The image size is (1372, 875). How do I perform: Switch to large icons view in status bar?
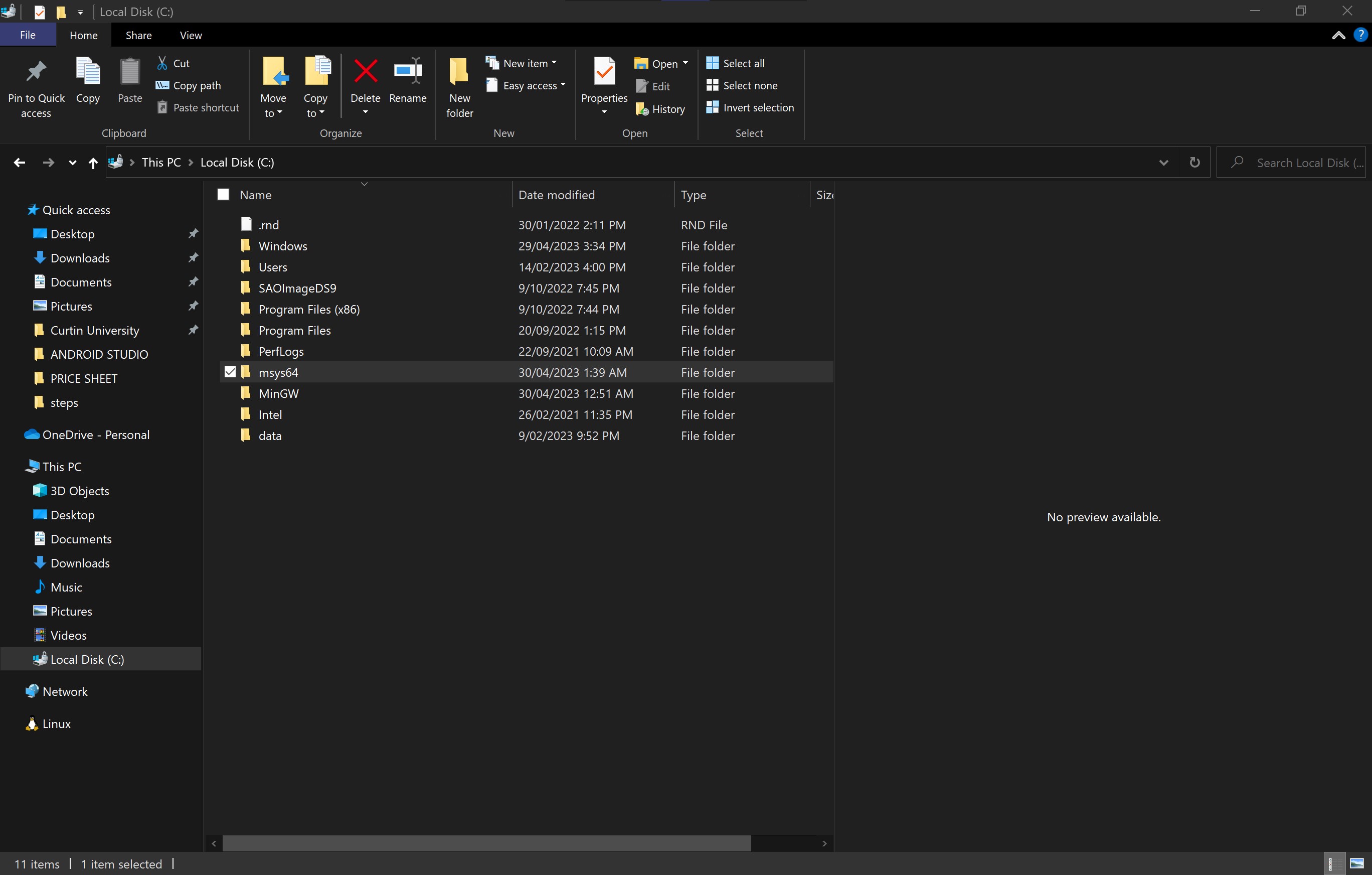(x=1357, y=863)
